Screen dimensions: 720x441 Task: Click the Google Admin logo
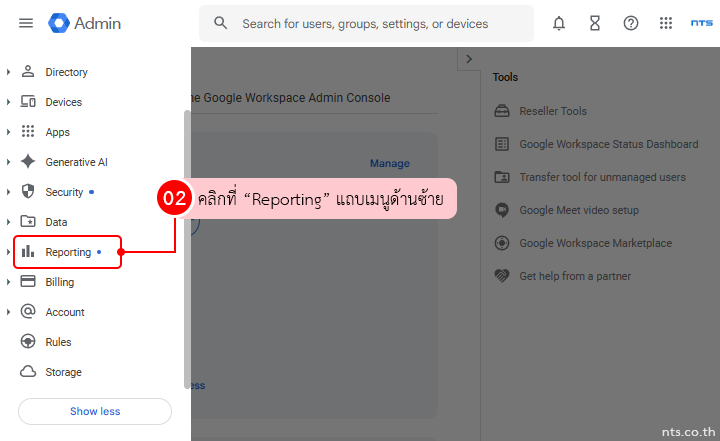[85, 23]
